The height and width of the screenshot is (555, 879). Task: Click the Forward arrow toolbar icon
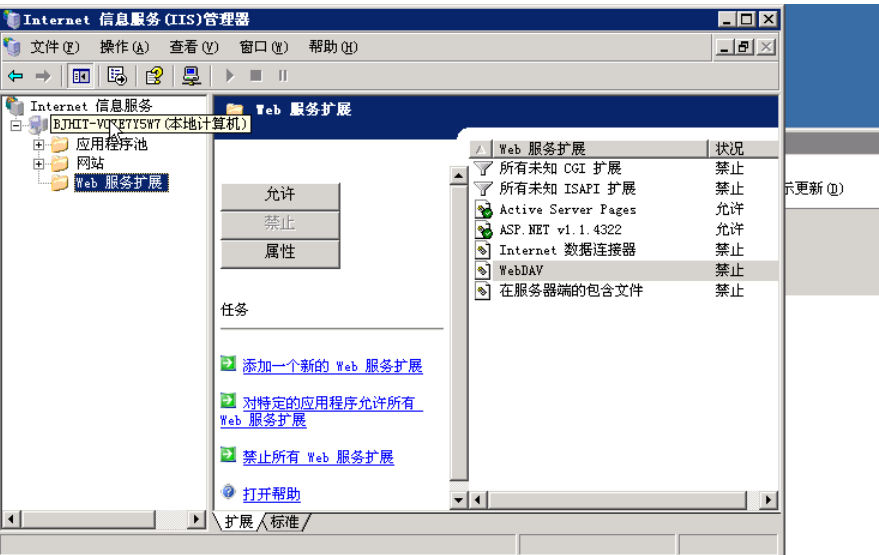pos(43,76)
